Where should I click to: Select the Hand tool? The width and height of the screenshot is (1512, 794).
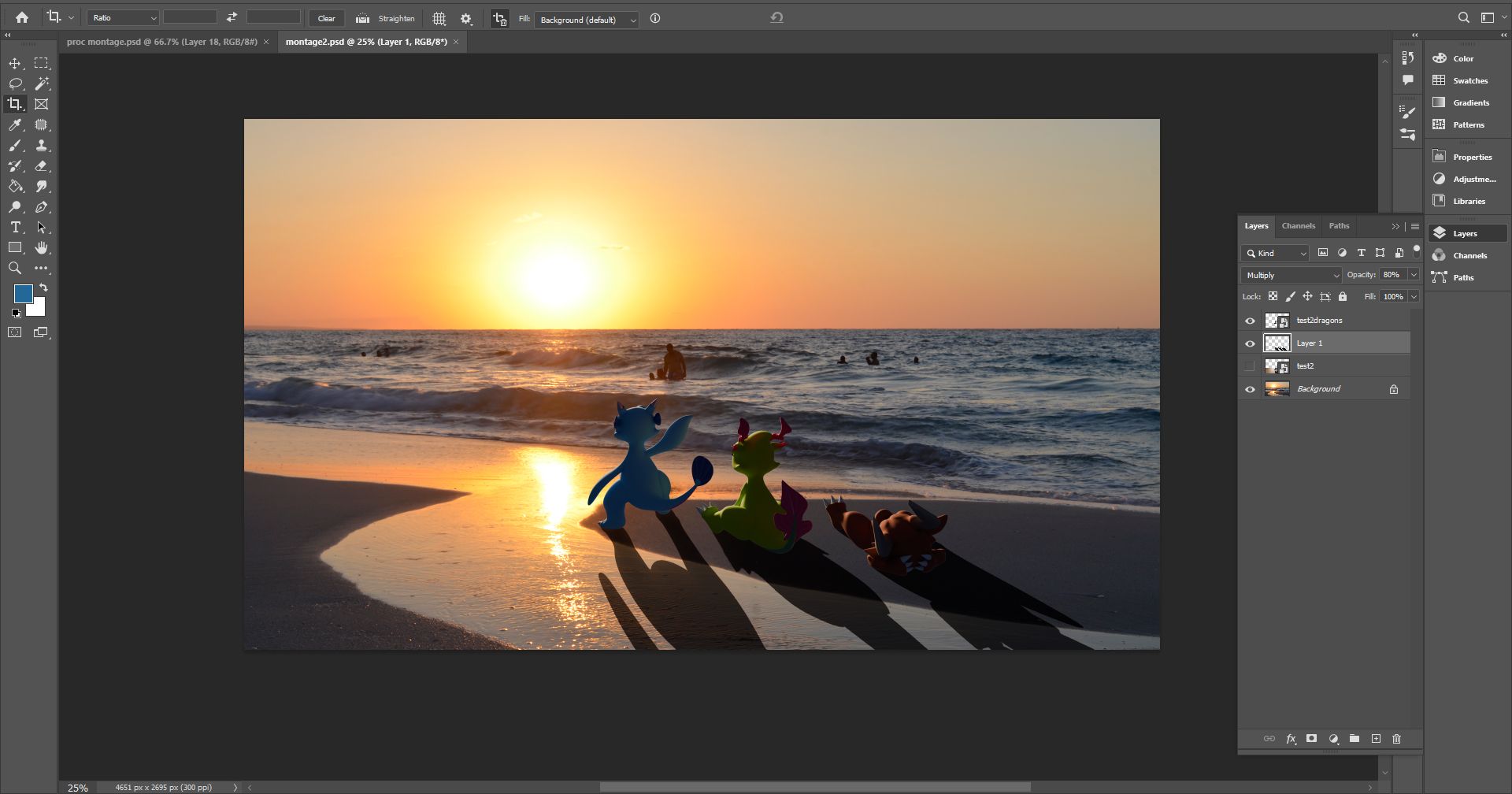point(41,248)
